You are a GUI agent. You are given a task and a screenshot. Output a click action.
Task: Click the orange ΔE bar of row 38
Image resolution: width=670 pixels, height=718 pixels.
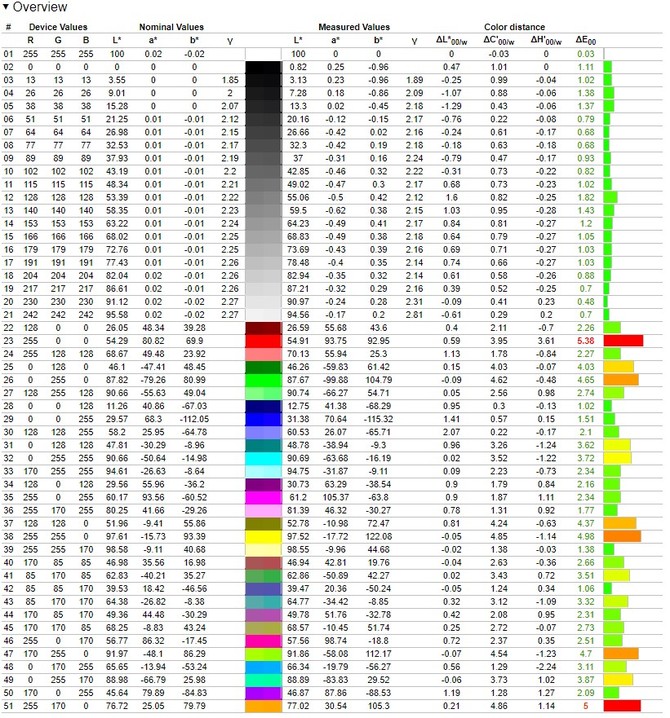[x=622, y=537]
